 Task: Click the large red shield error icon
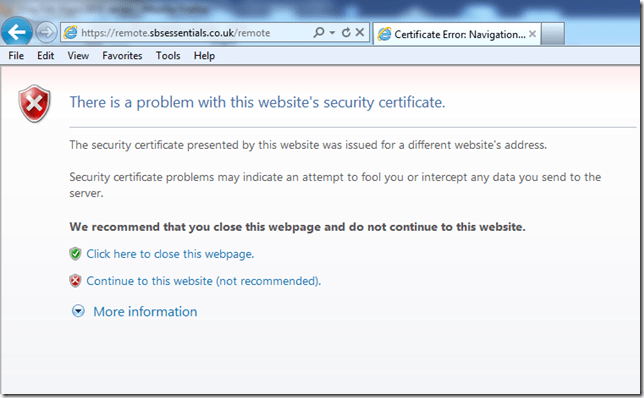34,104
